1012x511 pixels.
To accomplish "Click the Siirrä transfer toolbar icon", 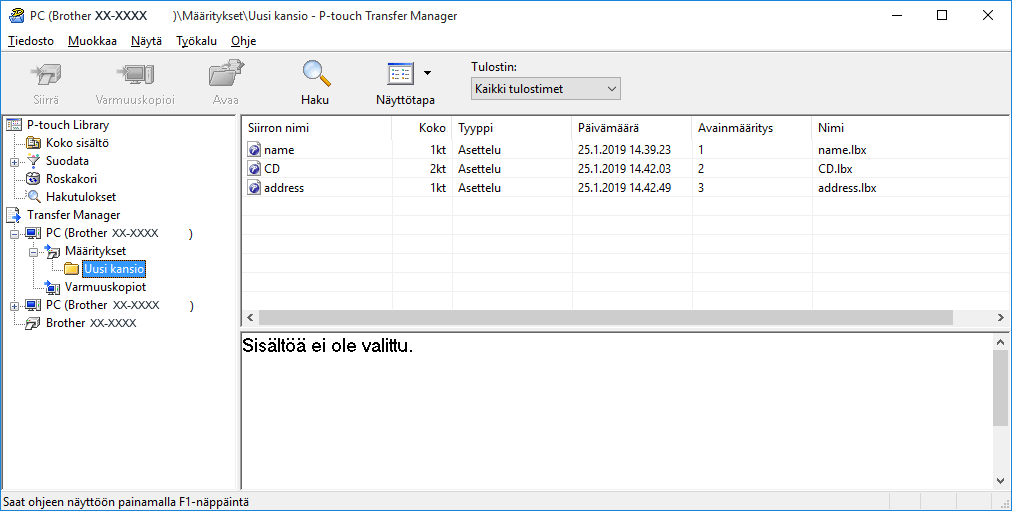I will (x=46, y=75).
